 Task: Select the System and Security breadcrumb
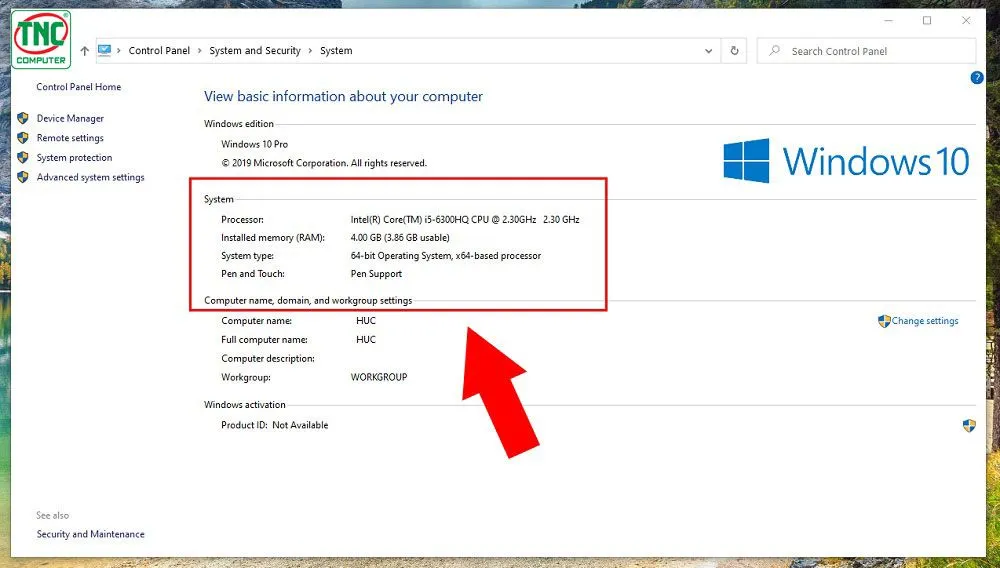tap(255, 51)
